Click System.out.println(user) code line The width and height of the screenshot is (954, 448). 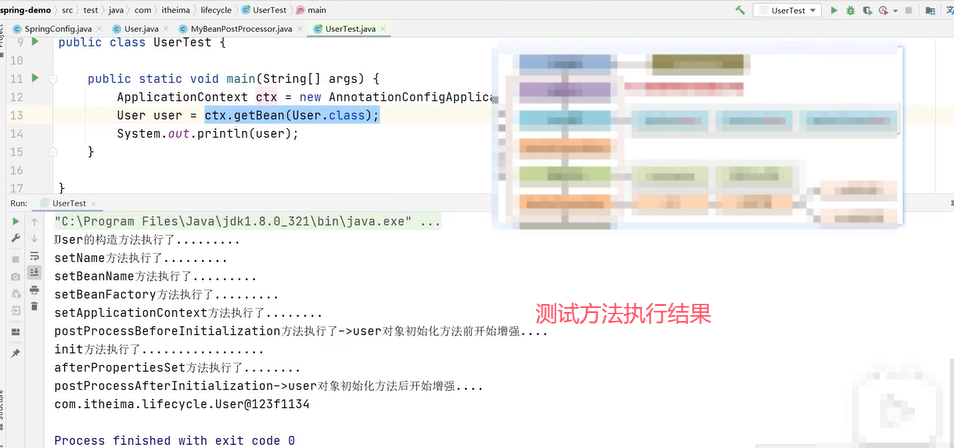207,133
